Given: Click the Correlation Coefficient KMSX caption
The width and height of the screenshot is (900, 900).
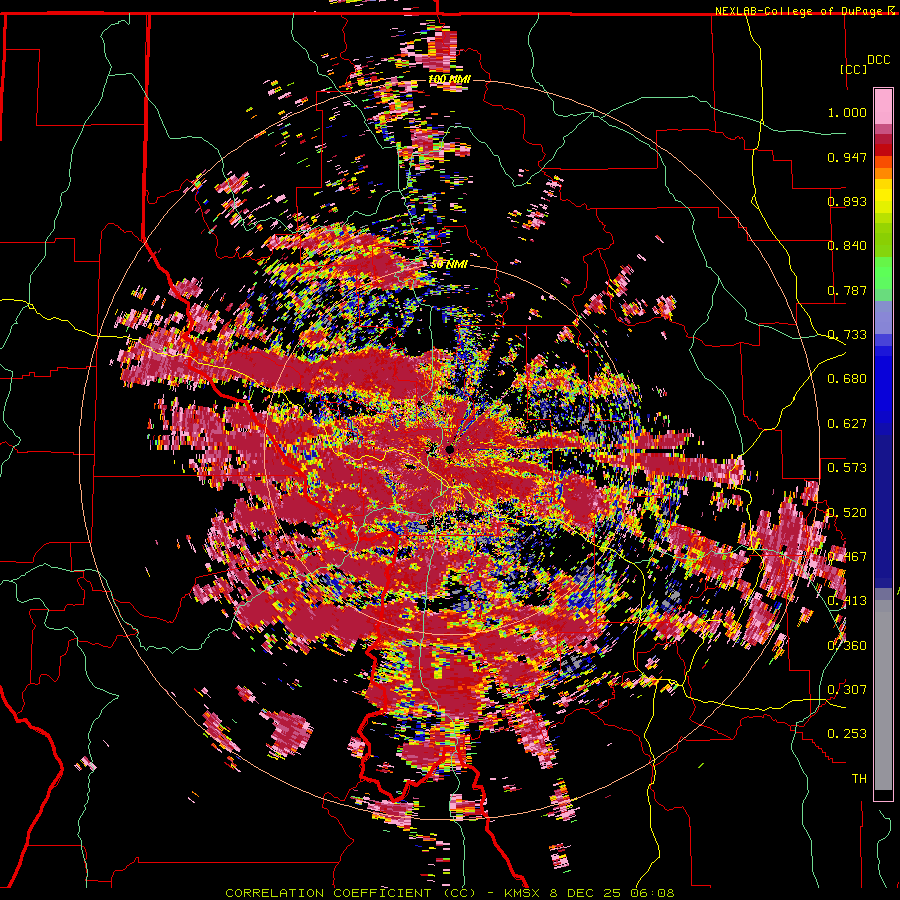Looking at the screenshot, I should 450,893.
